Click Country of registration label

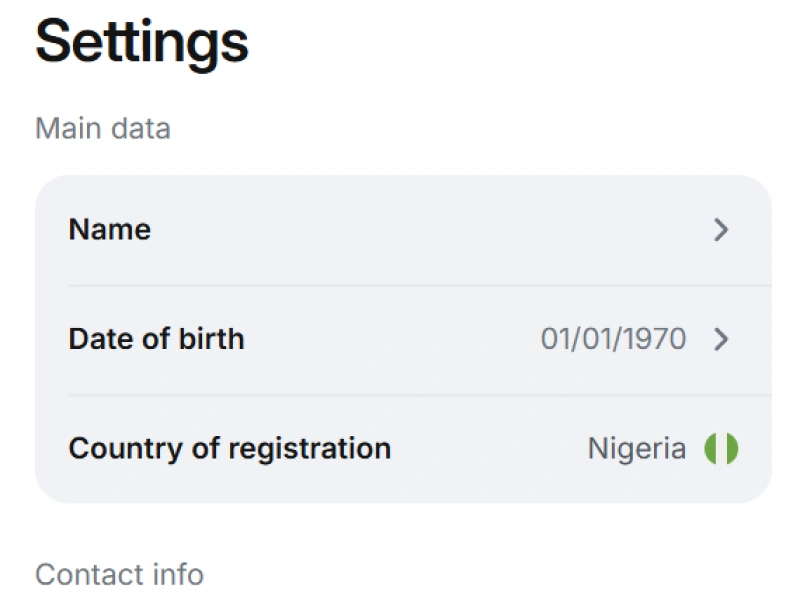[x=229, y=448]
